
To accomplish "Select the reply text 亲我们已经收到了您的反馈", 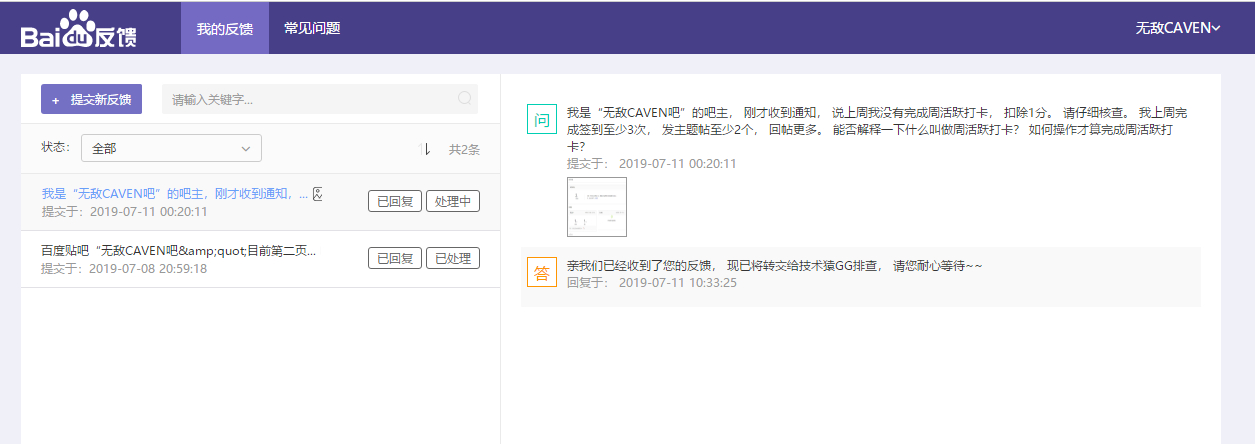I will [x=775, y=265].
